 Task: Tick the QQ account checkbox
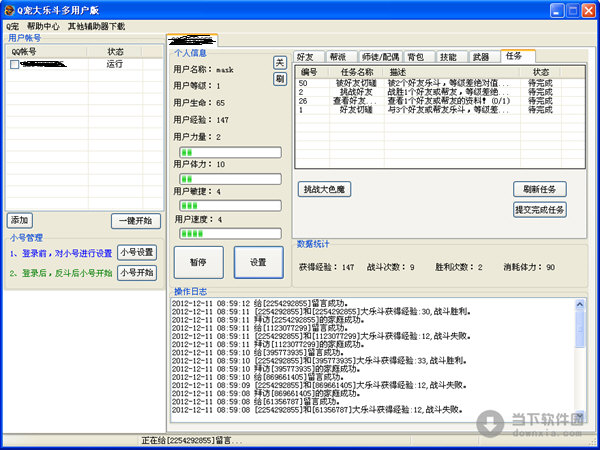[15, 65]
